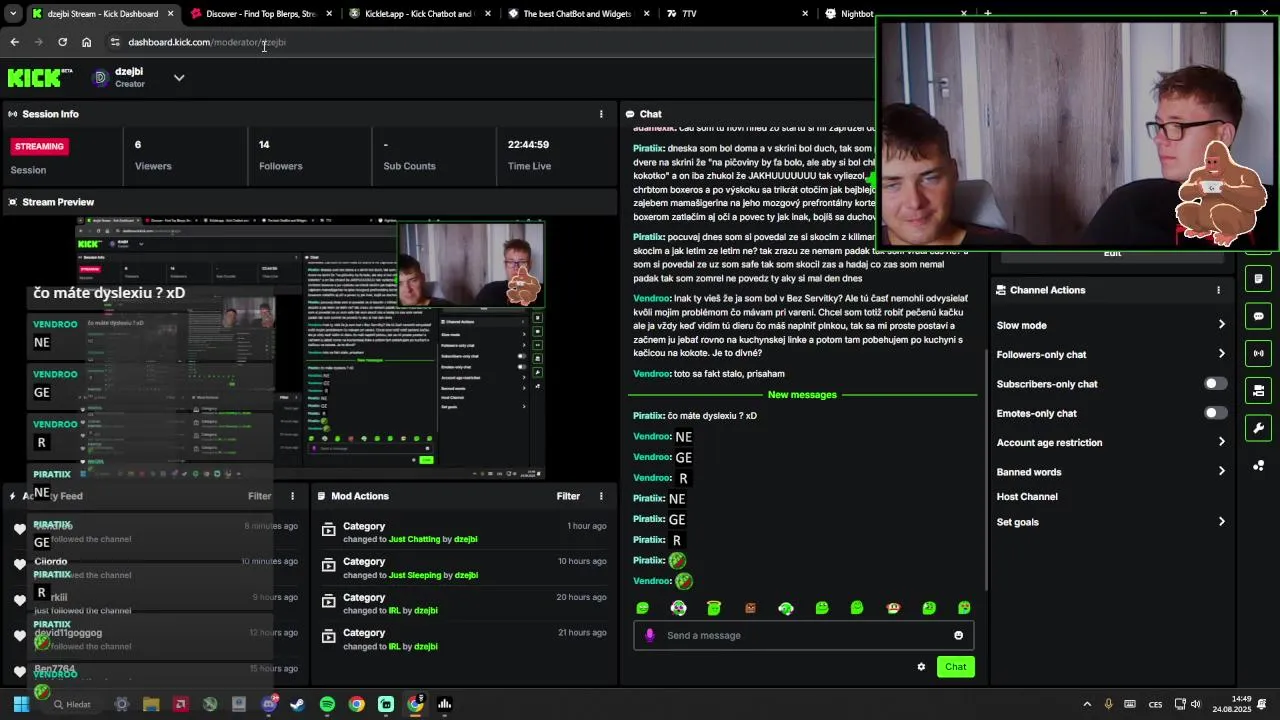Open the chat bubble icon in right sidebar

pos(1258,316)
